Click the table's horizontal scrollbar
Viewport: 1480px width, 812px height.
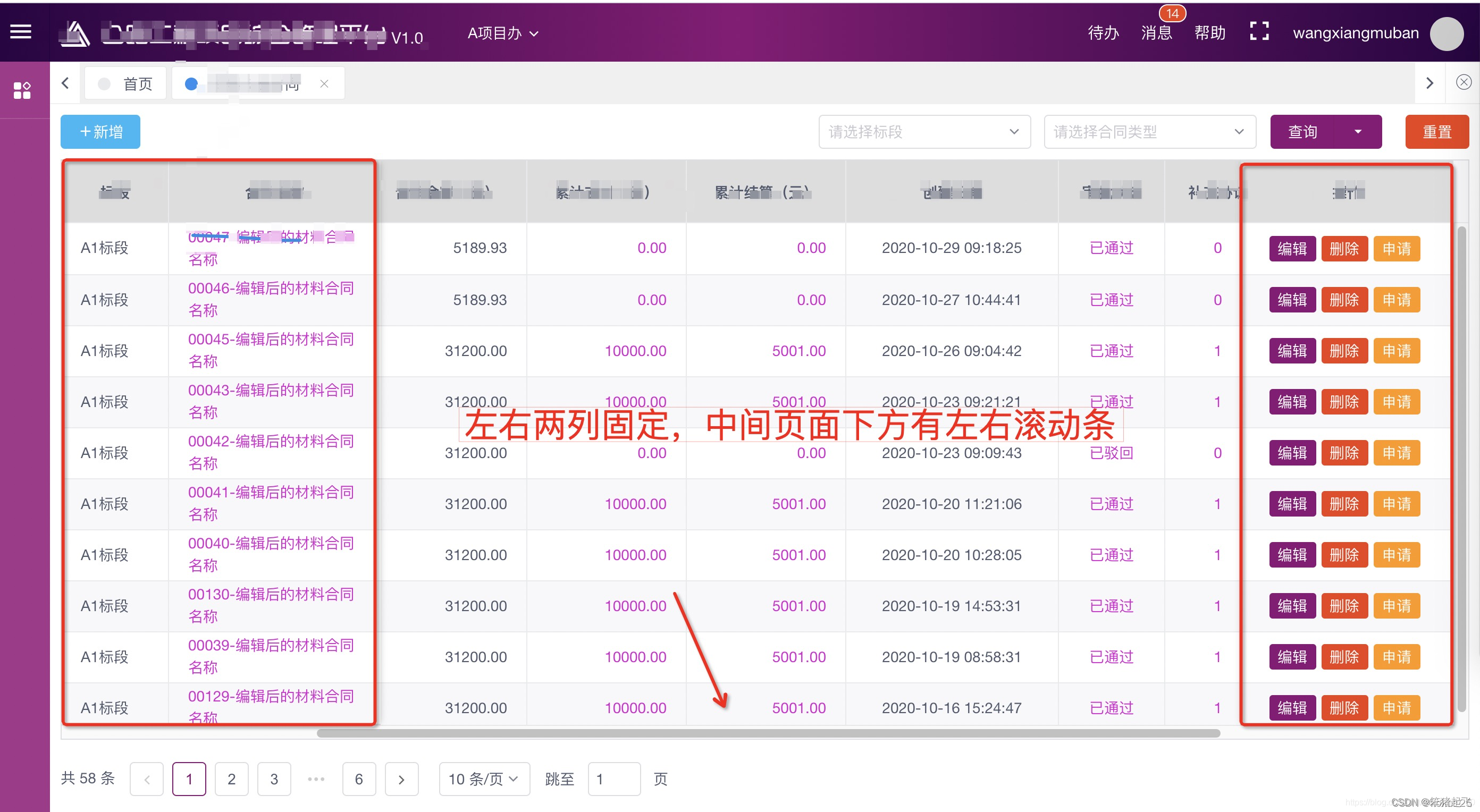click(768, 733)
